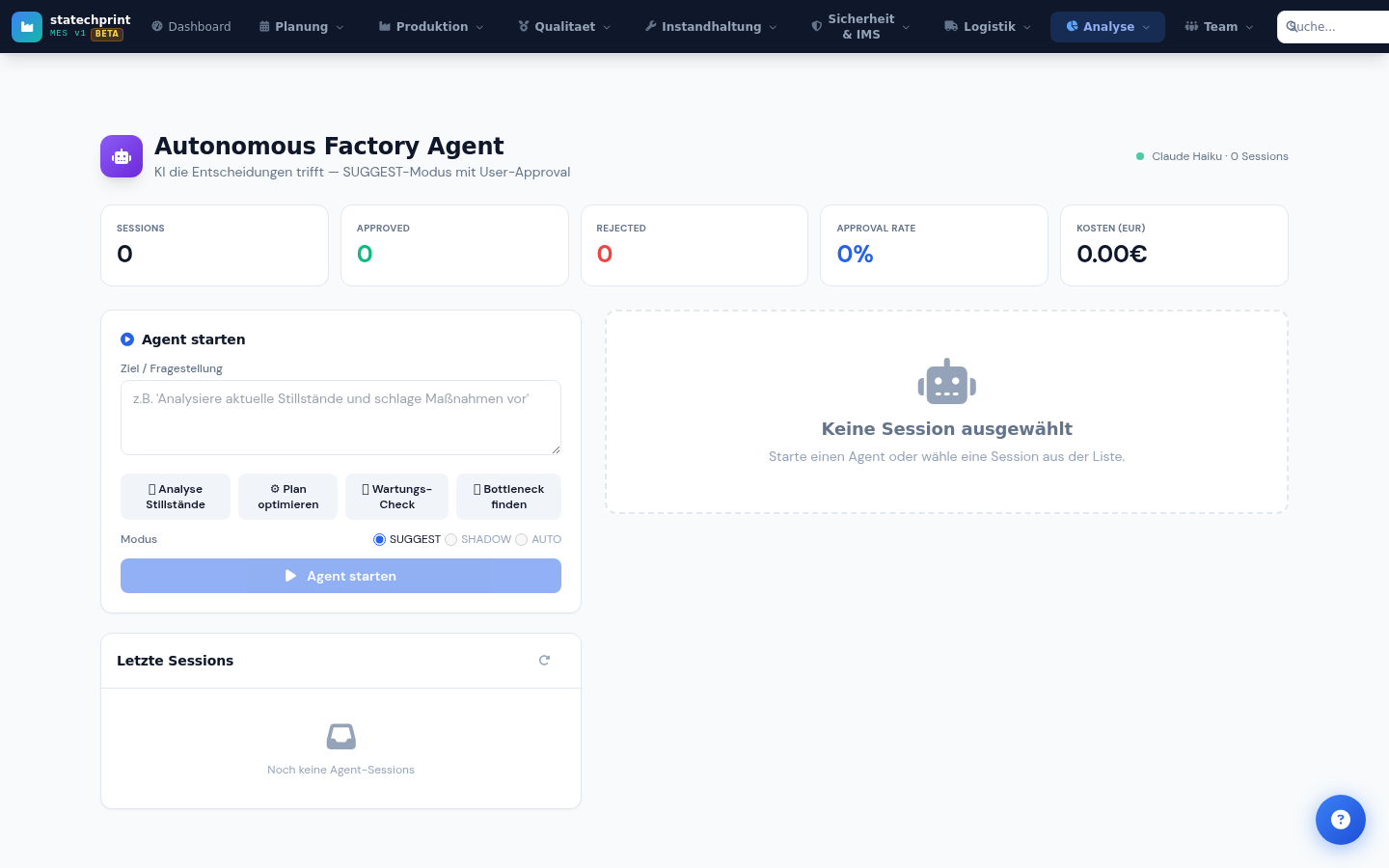Click the APPROVAL RATE 0% value
Viewport: 1389px width, 868px height.
pos(855,254)
